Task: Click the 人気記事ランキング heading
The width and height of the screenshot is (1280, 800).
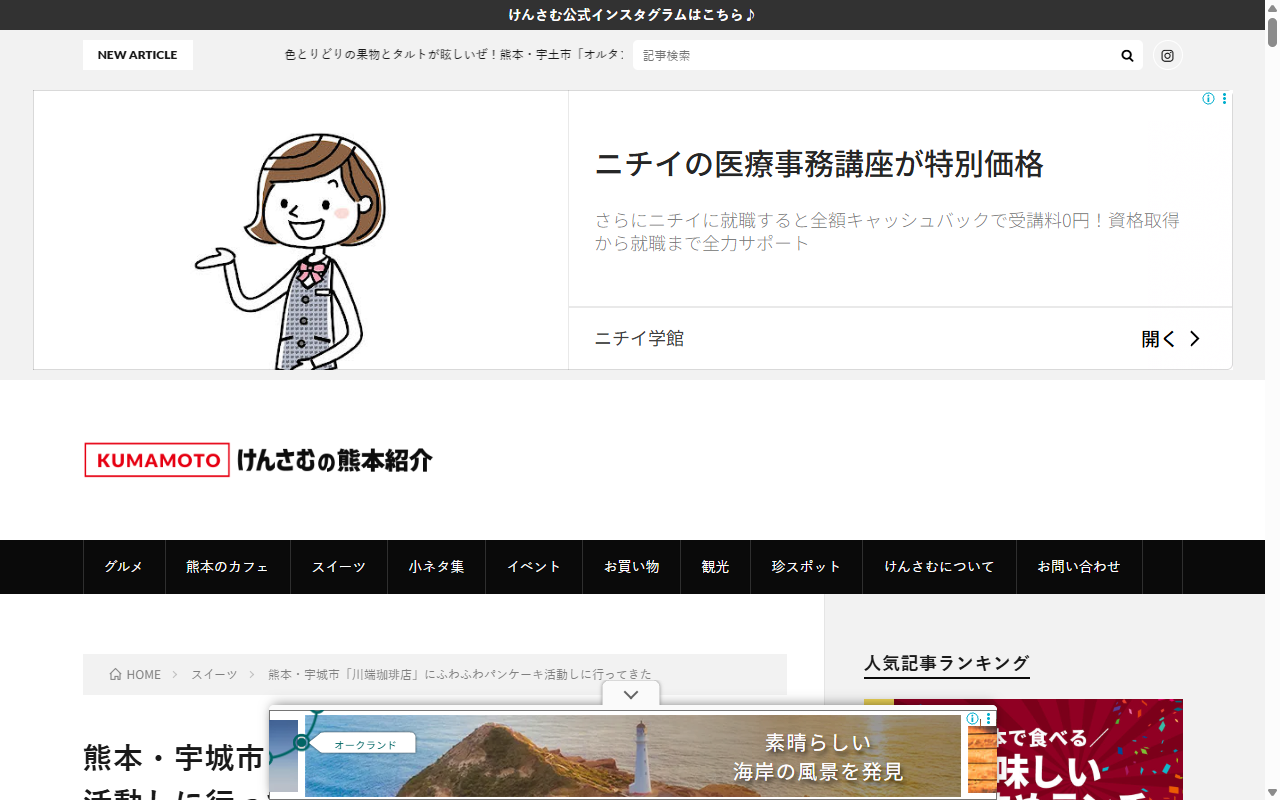Action: [x=946, y=663]
